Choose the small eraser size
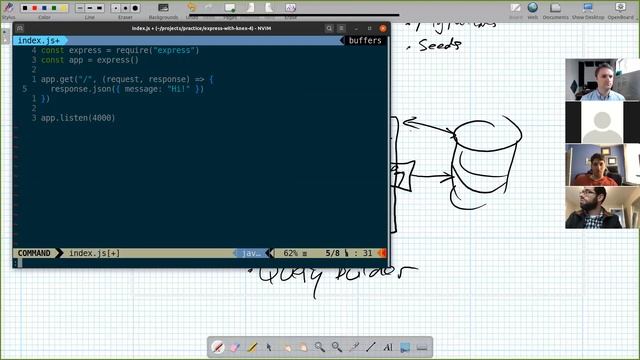 click(116, 8)
